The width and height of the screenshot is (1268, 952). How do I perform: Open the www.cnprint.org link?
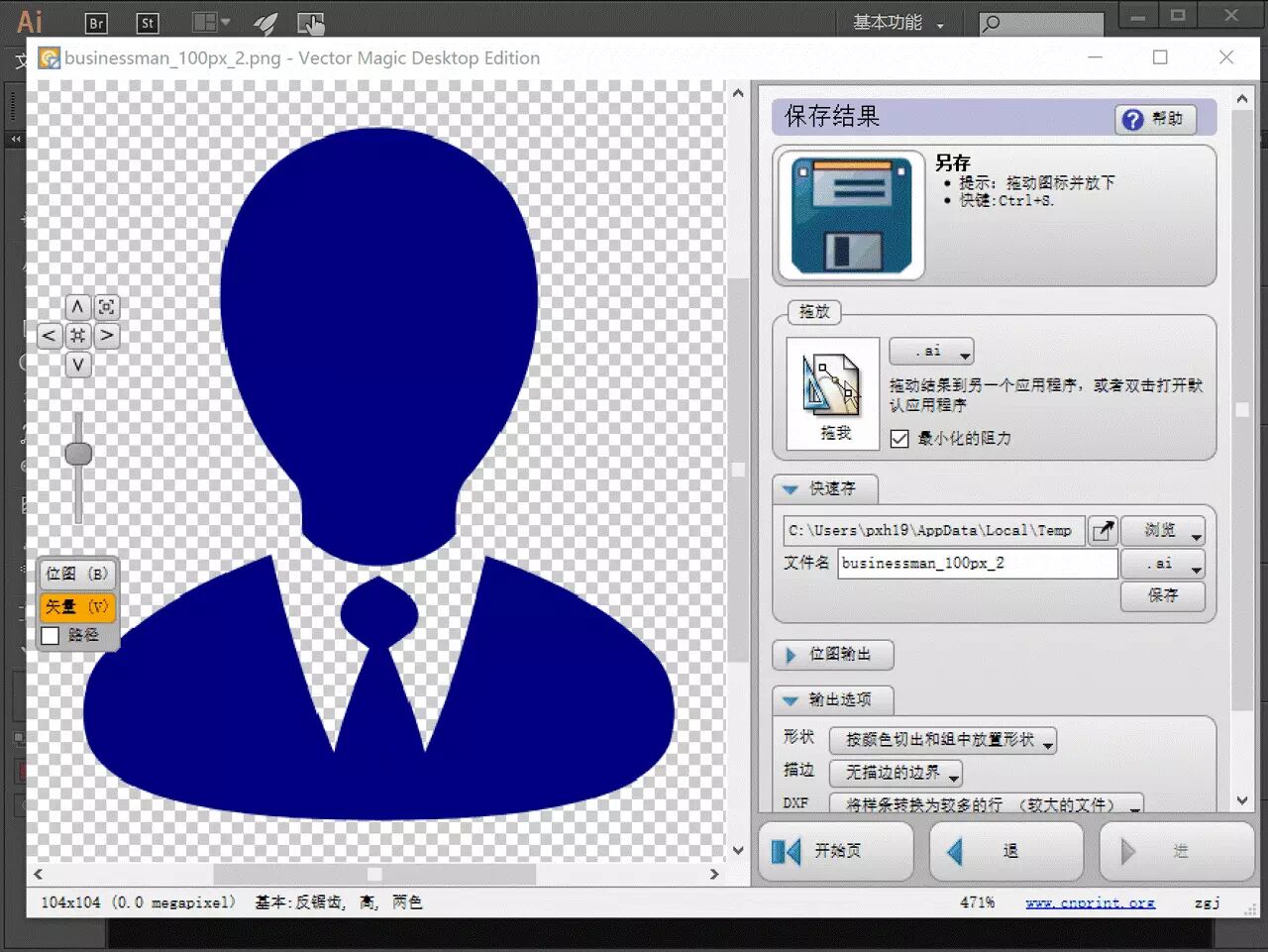point(1090,902)
